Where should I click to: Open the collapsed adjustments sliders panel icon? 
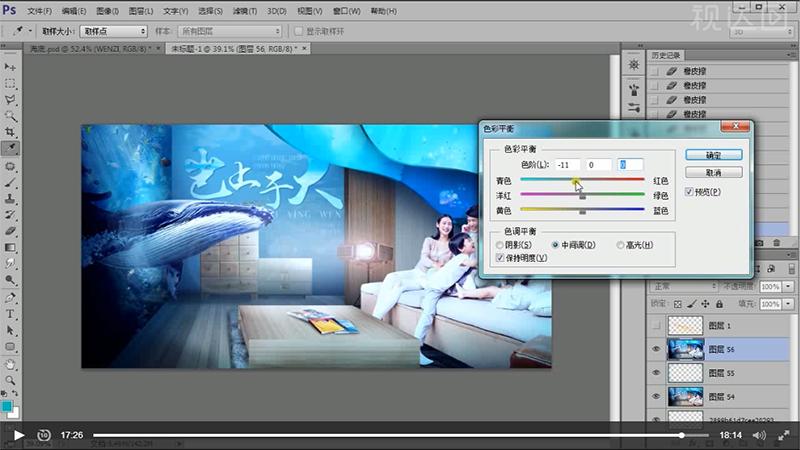634,108
